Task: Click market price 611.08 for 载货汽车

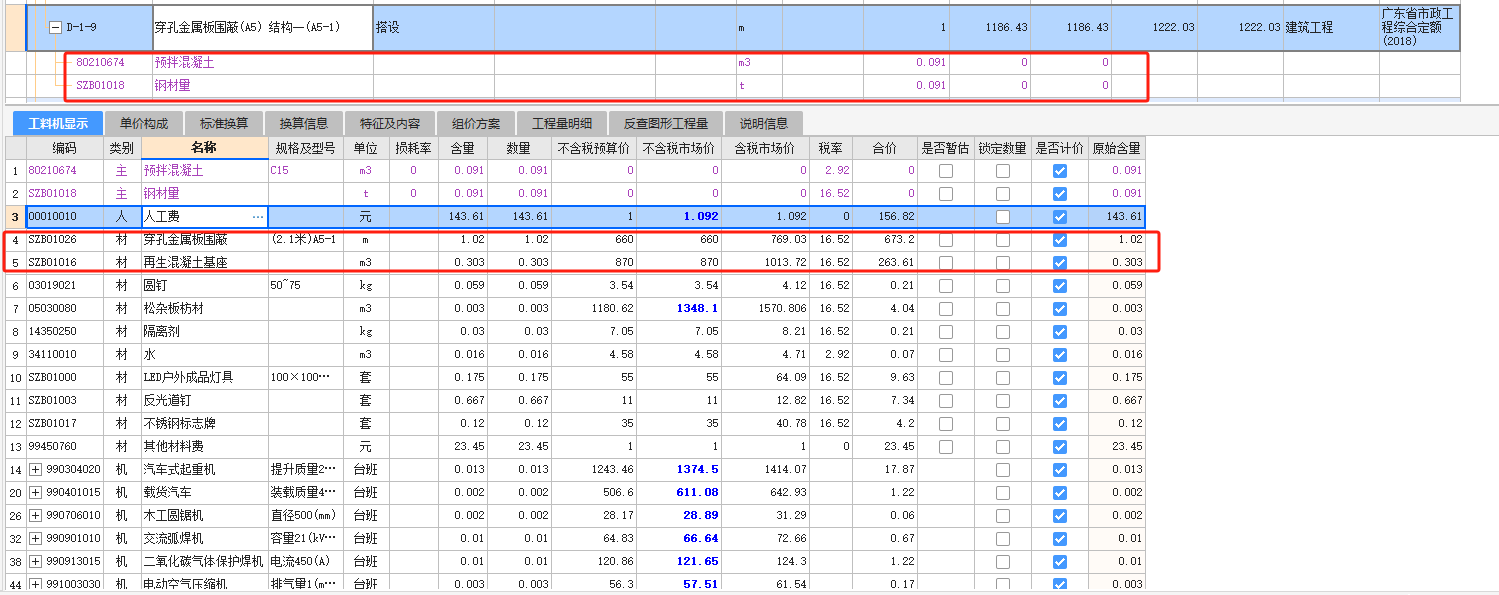Action: point(680,493)
